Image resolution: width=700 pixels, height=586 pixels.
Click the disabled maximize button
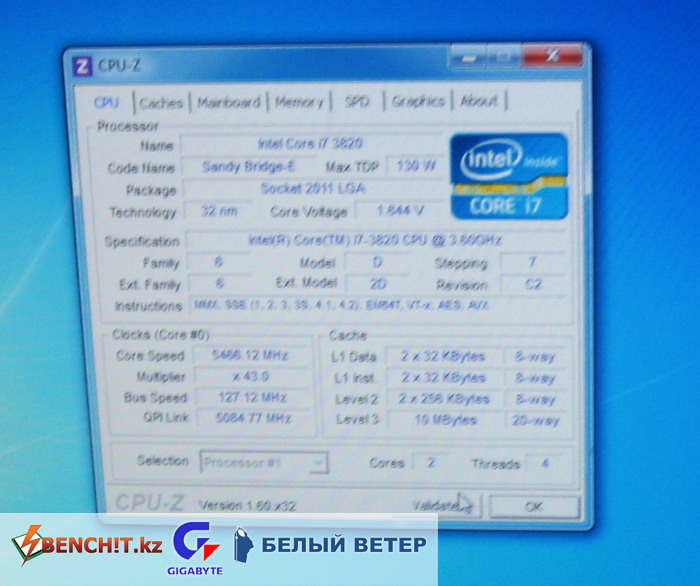[504, 56]
